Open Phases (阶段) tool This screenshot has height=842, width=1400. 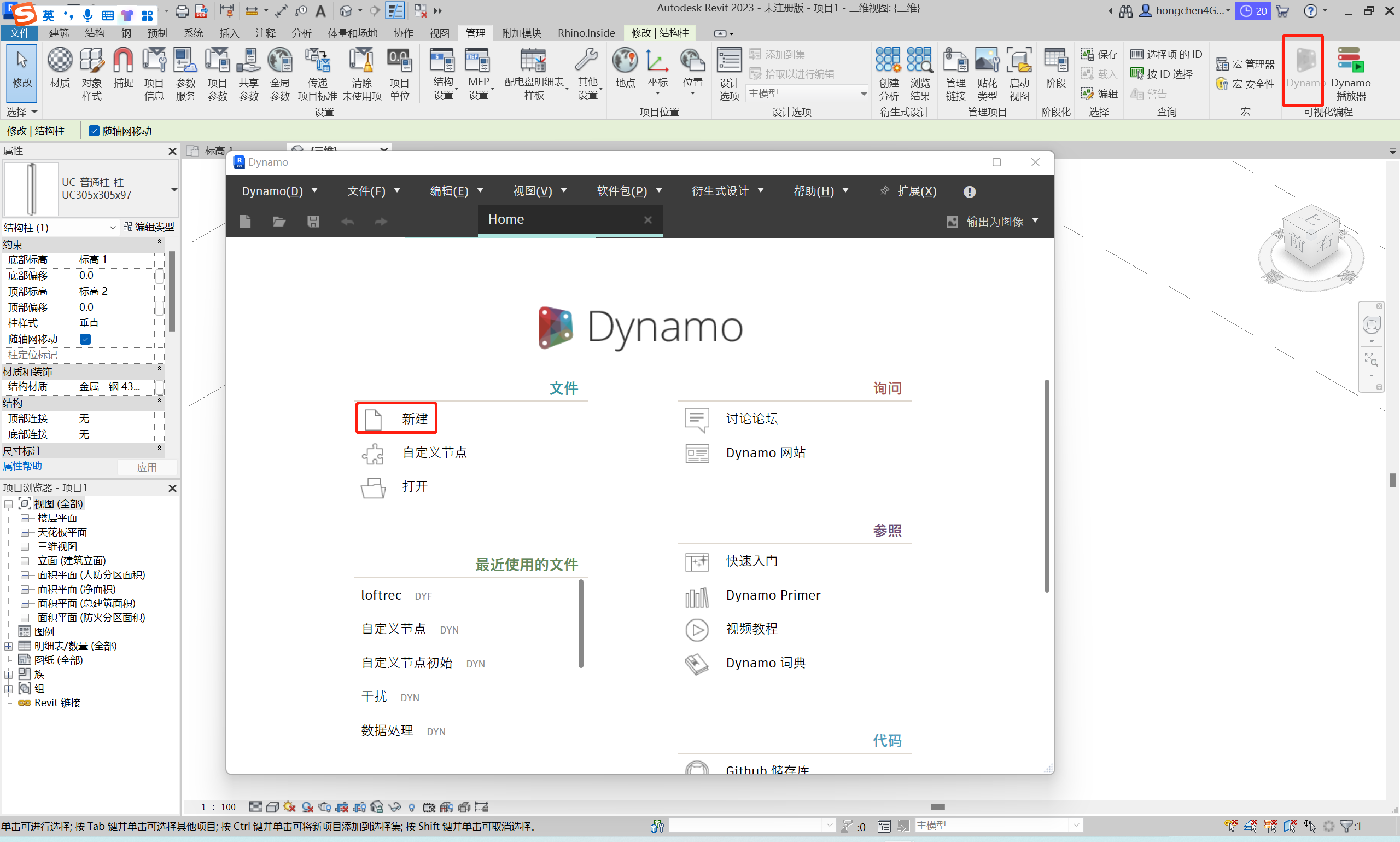point(1055,68)
